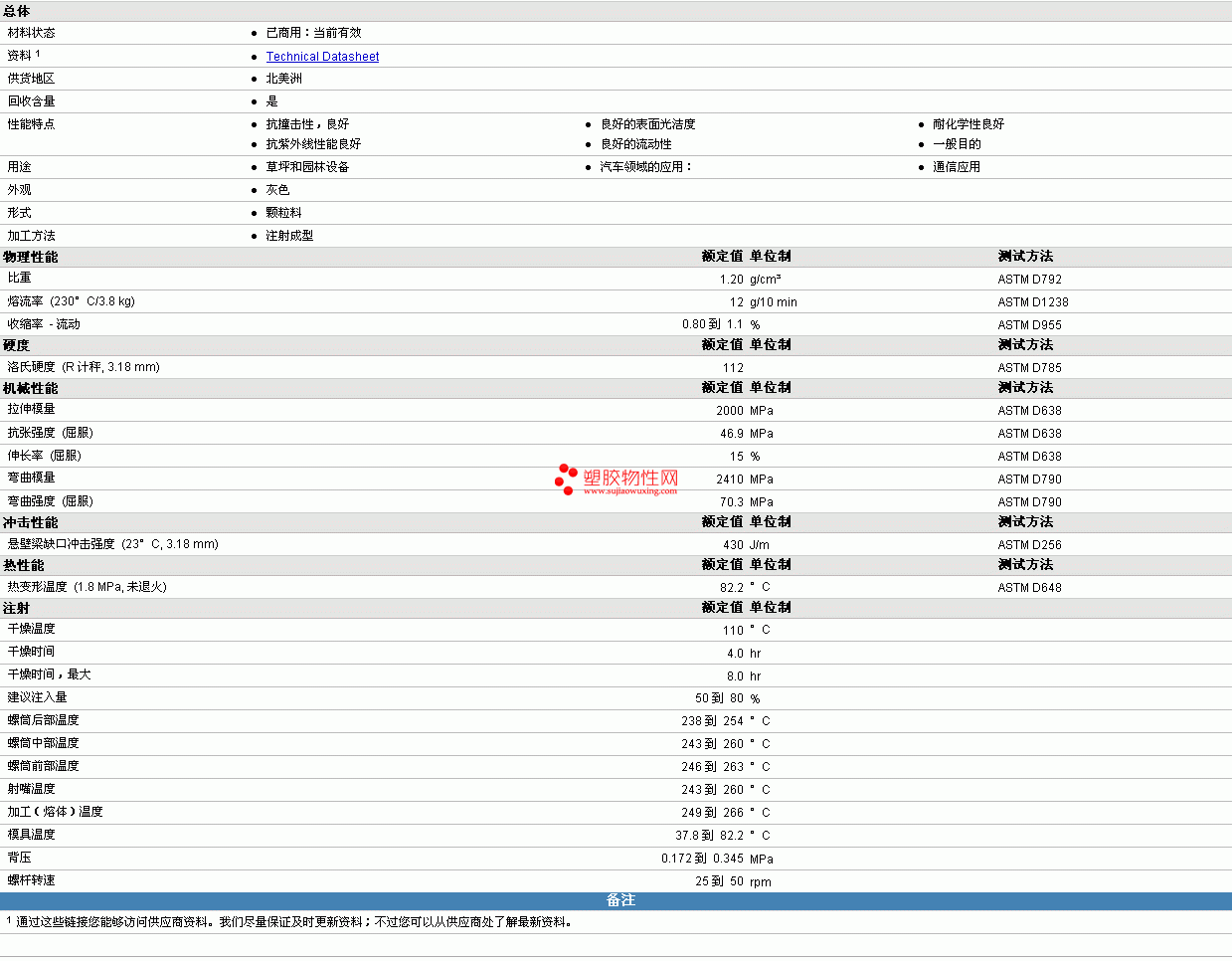
Task: Select 良好的表面光洁度 feature text
Action: click(647, 124)
